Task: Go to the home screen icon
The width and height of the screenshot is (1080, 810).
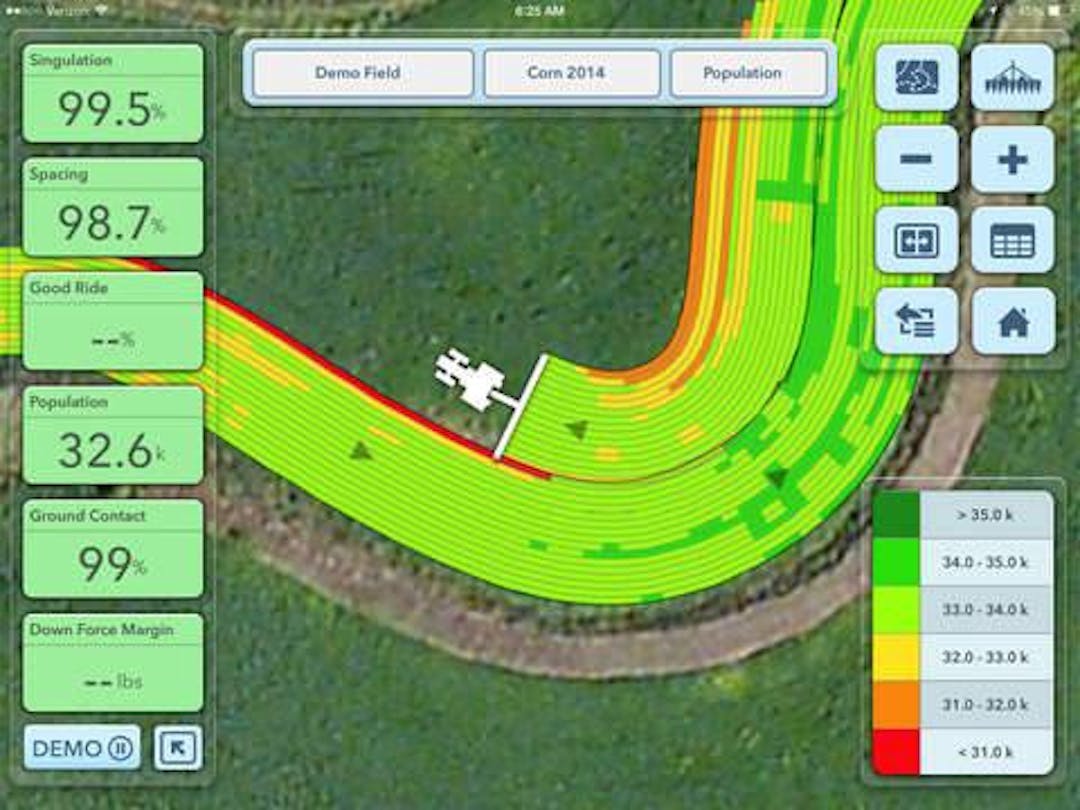Action: tap(1012, 322)
